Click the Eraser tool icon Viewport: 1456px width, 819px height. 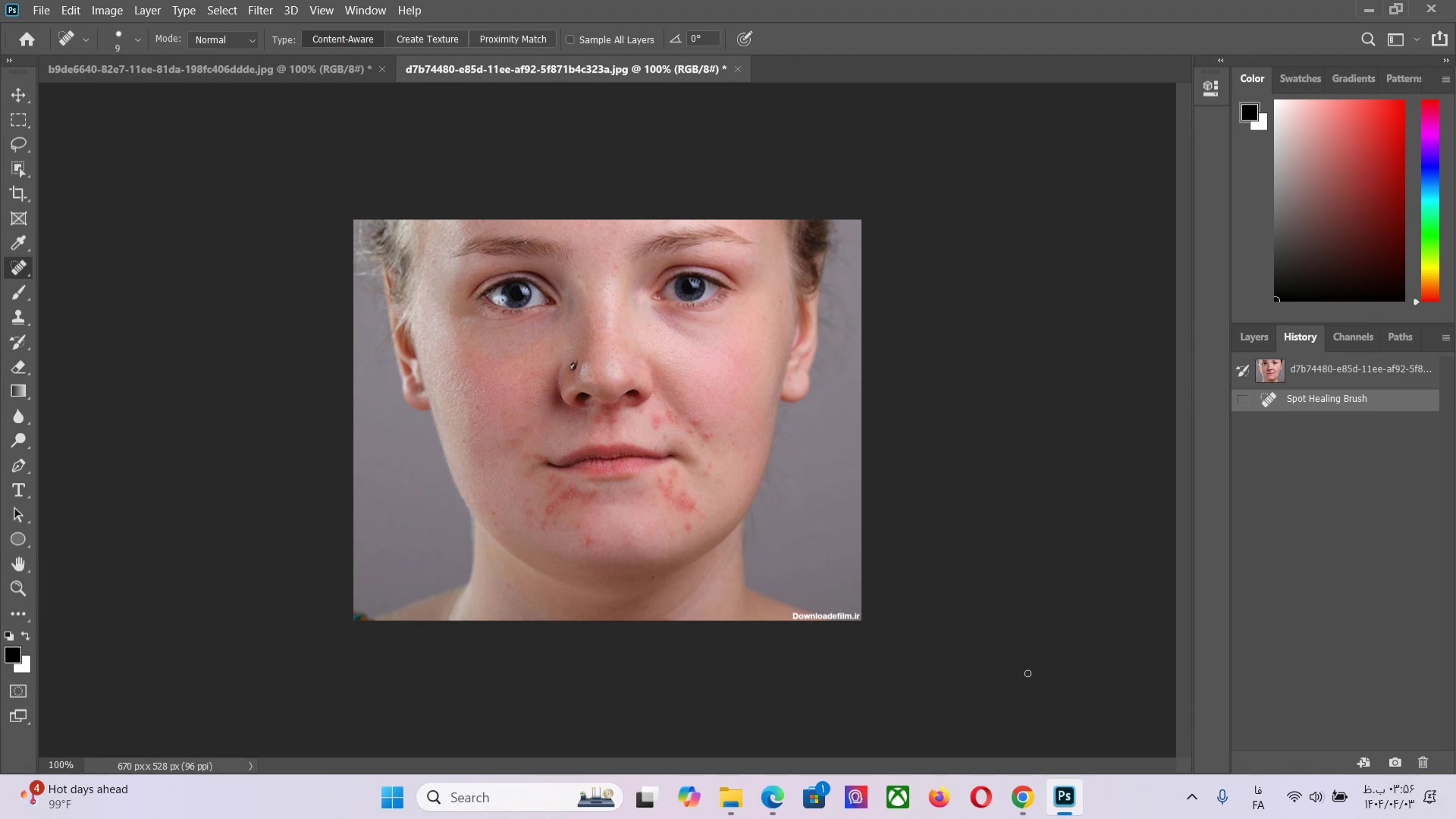click(18, 367)
